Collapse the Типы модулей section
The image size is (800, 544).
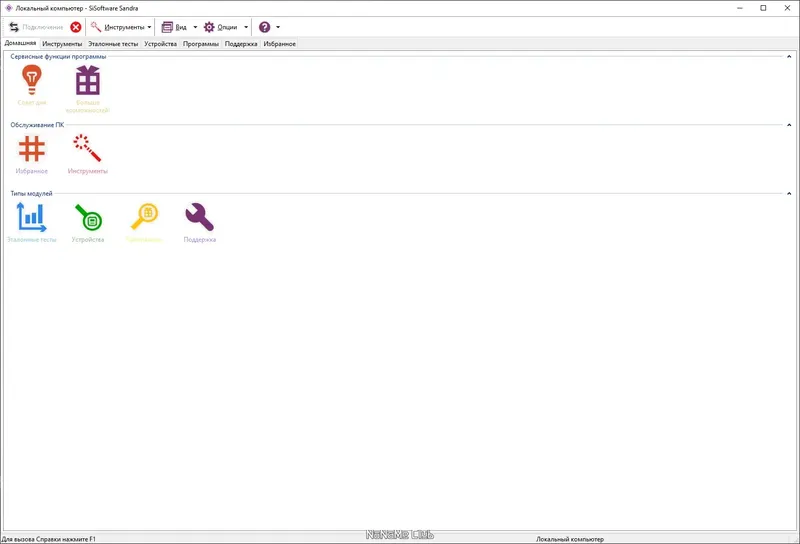(x=789, y=193)
